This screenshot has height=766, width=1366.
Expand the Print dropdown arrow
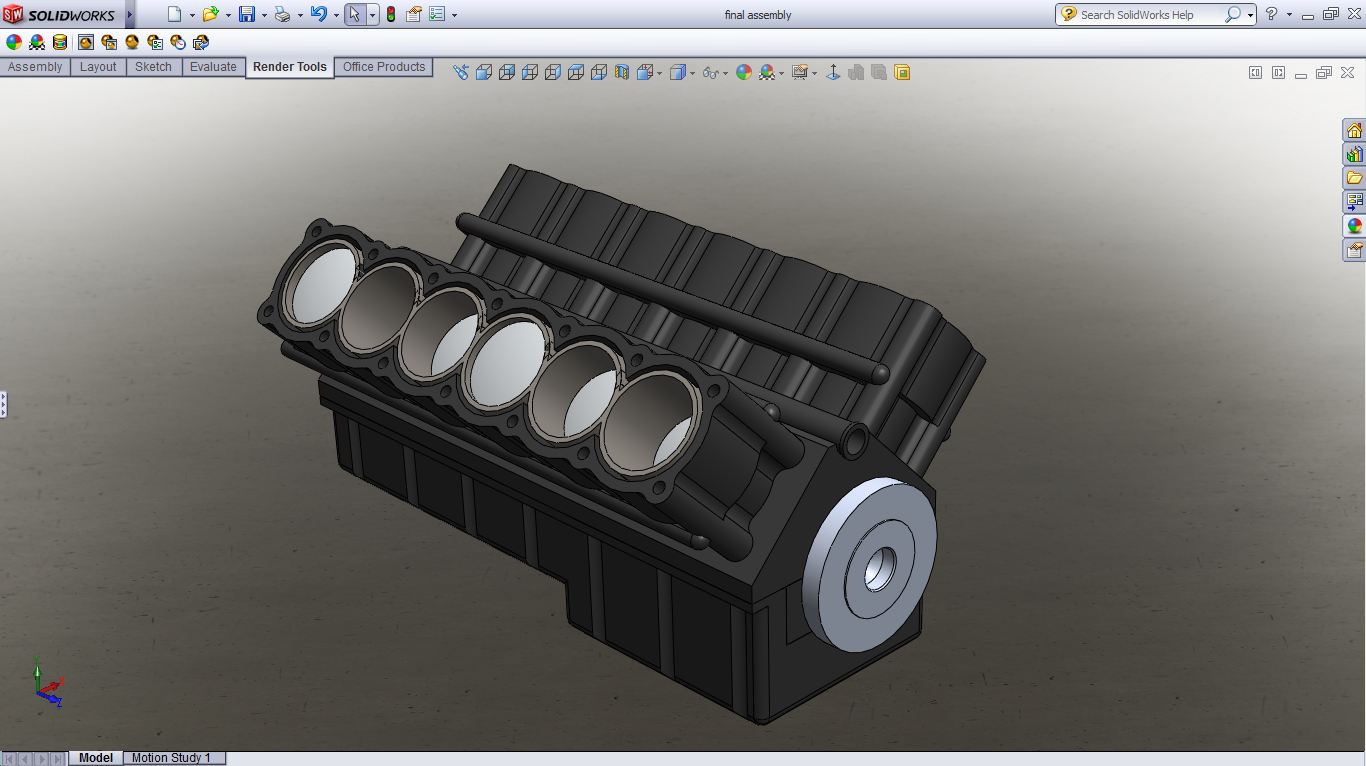(300, 15)
